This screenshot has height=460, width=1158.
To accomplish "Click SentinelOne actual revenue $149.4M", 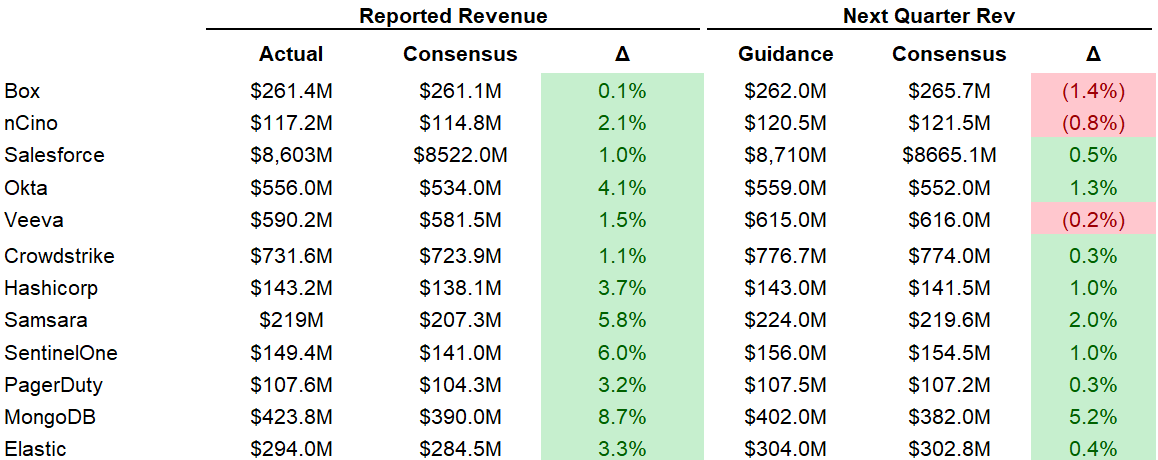I will (291, 353).
